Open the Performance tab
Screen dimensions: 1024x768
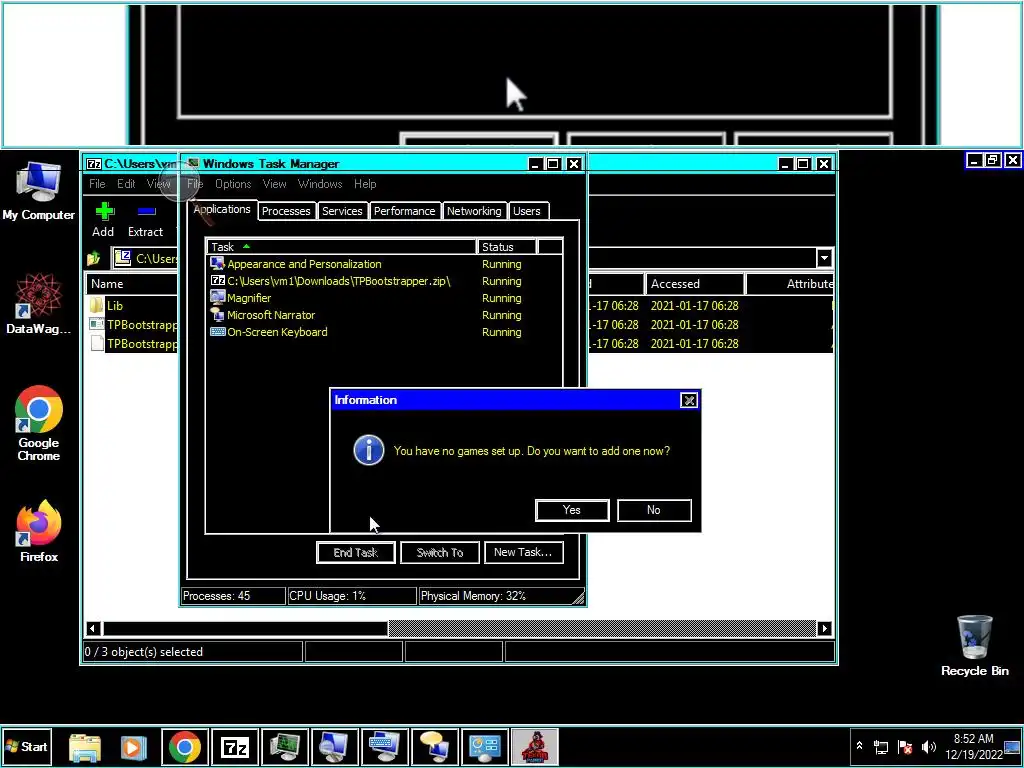404,211
